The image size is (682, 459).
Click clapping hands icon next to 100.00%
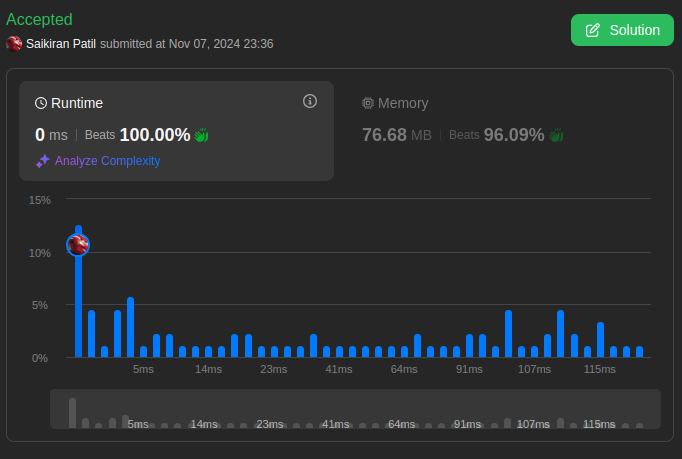[x=201, y=135]
